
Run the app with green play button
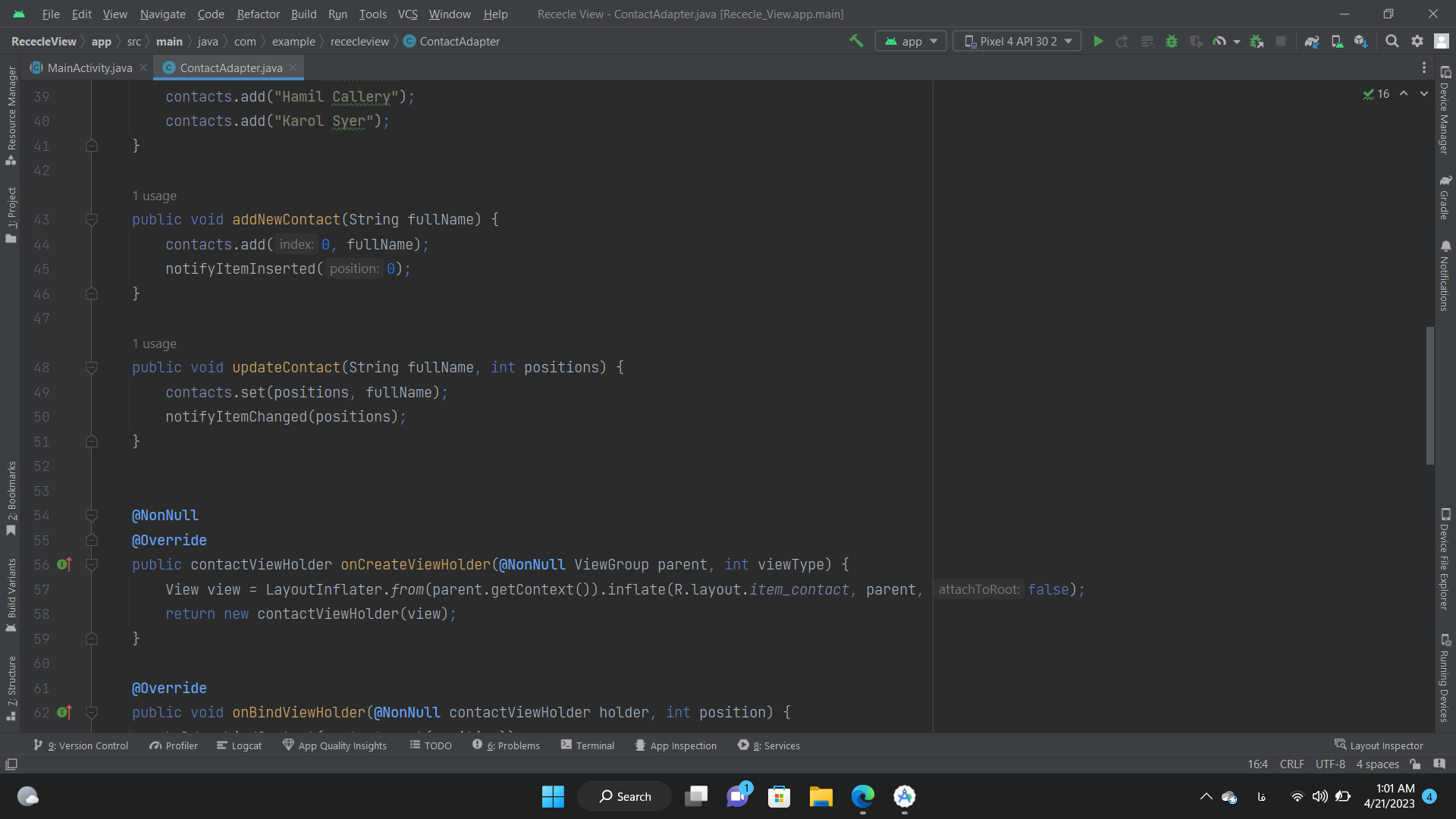[1098, 41]
